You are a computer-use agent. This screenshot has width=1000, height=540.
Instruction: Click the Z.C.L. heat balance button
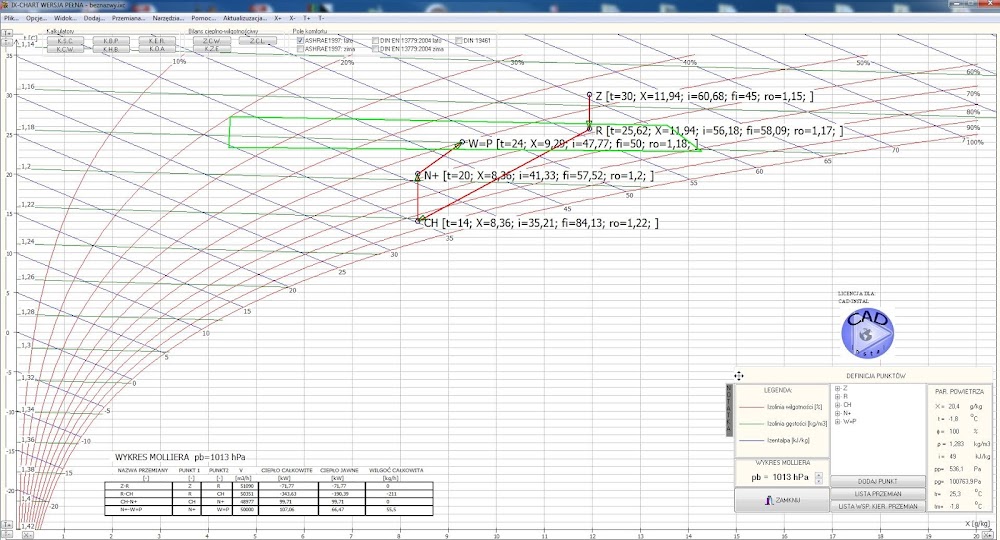(257, 41)
